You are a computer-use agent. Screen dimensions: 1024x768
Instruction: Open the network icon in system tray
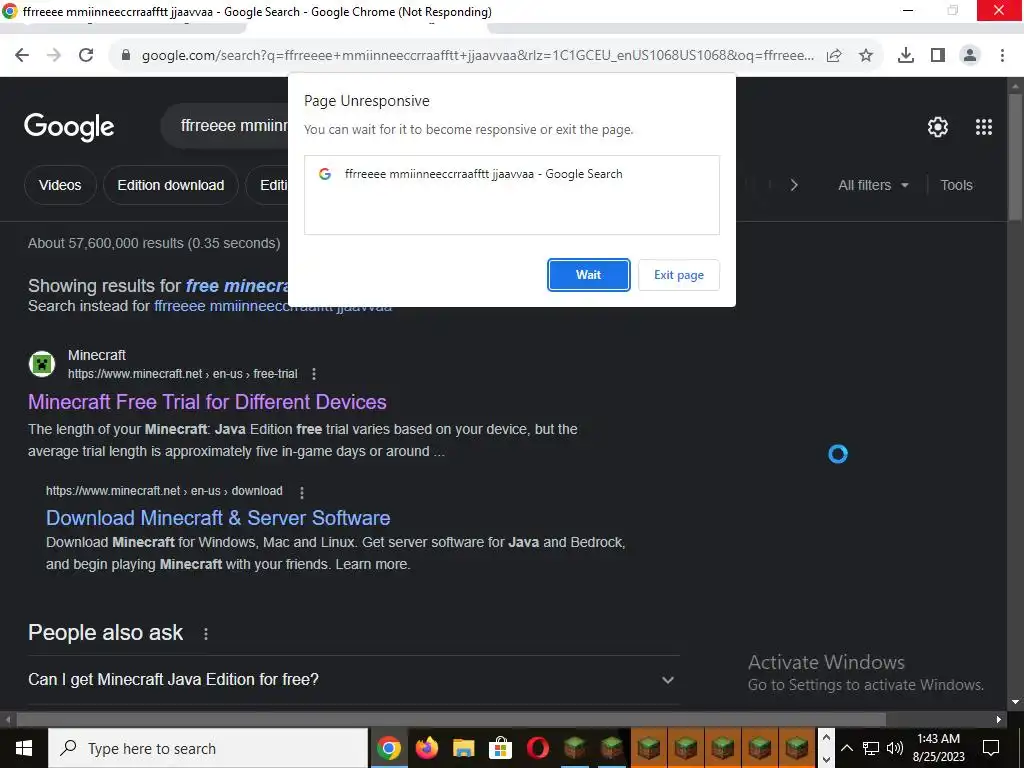coord(871,748)
